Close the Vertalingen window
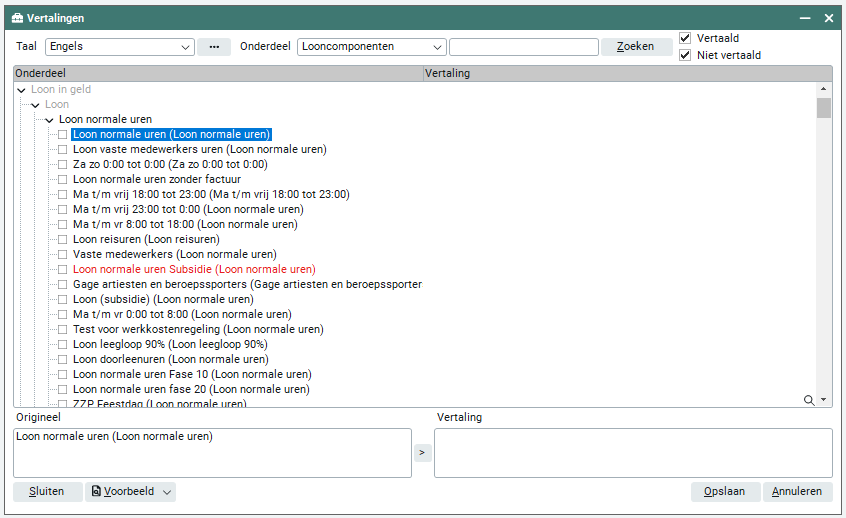846x518 pixels. pos(828,18)
